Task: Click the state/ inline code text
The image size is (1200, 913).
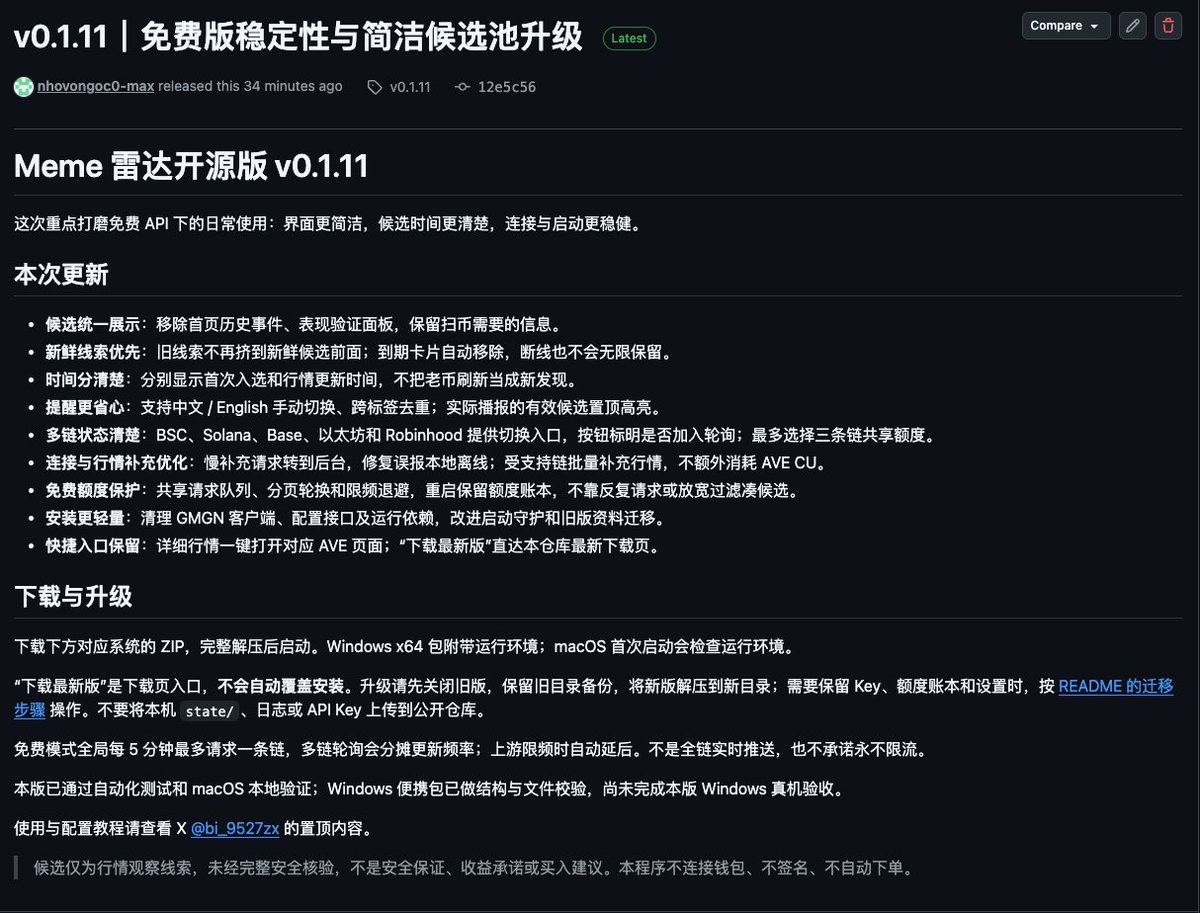Action: coord(210,711)
